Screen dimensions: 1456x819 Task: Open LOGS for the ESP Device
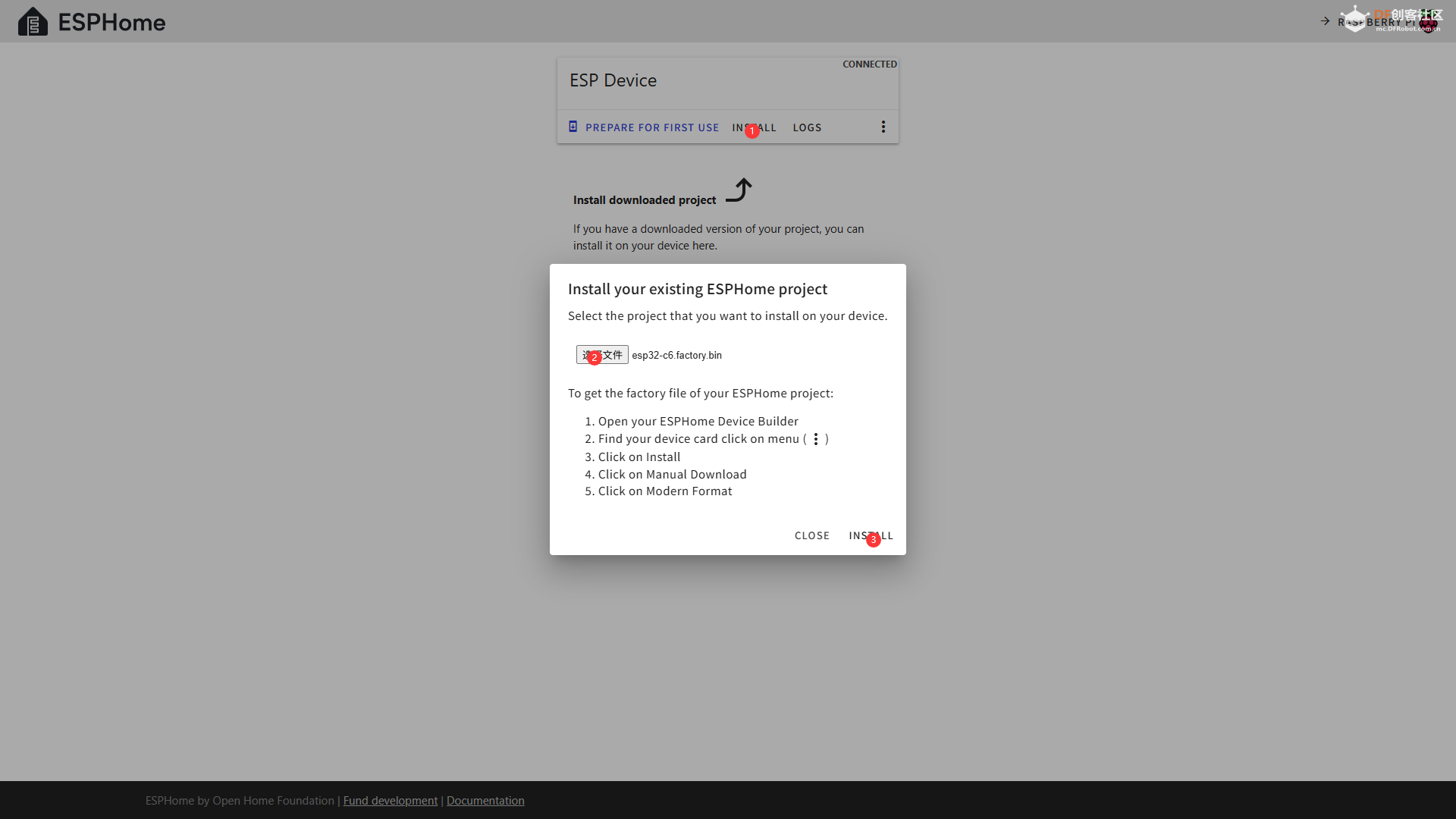point(808,127)
